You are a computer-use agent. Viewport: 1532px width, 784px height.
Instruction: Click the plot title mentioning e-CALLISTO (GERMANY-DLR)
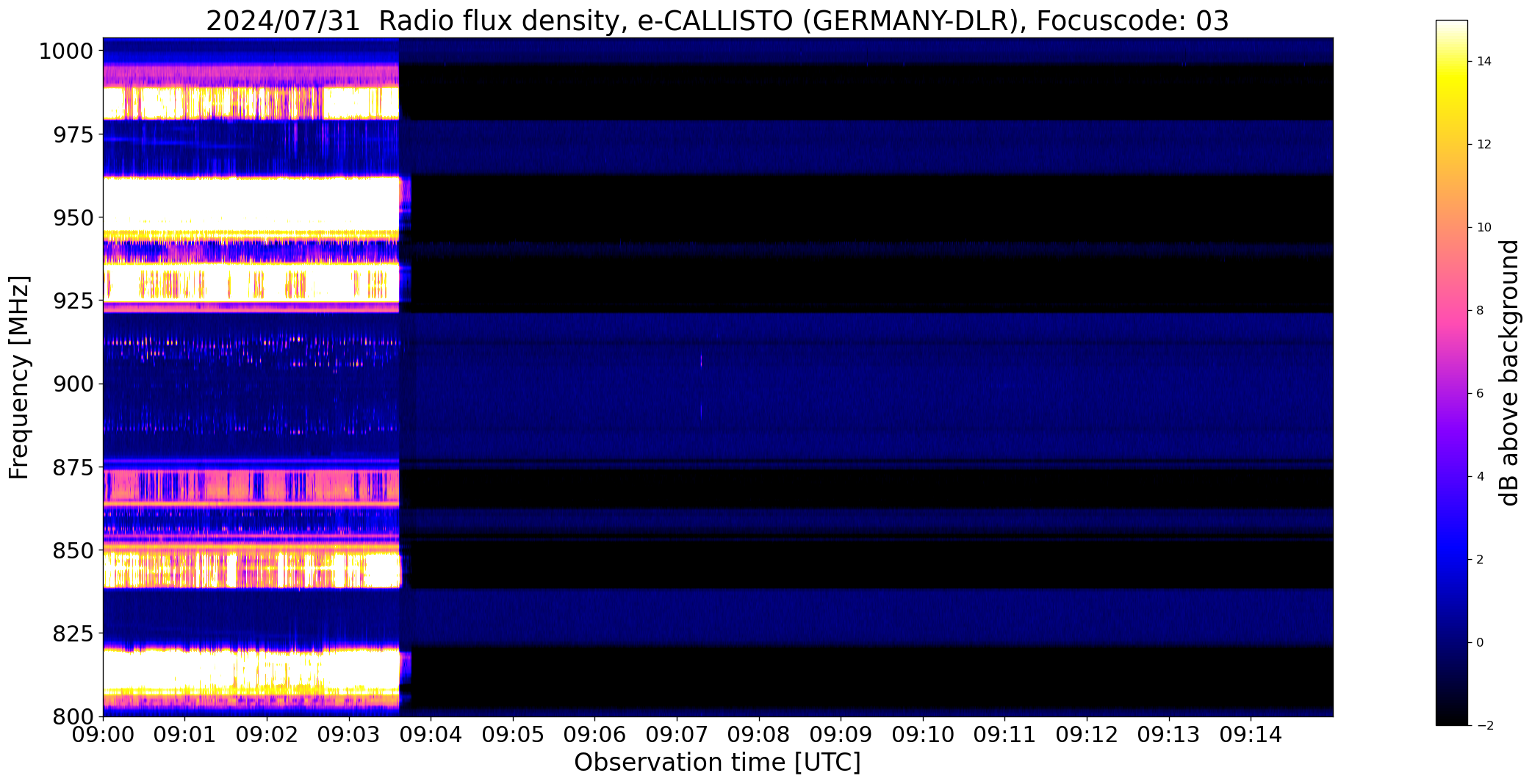[x=717, y=21]
